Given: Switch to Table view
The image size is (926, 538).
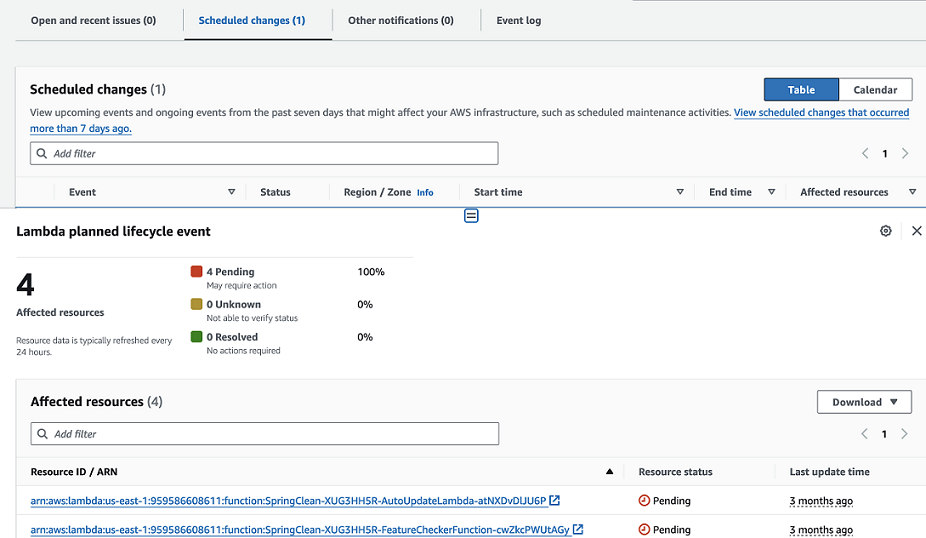Looking at the screenshot, I should point(801,90).
